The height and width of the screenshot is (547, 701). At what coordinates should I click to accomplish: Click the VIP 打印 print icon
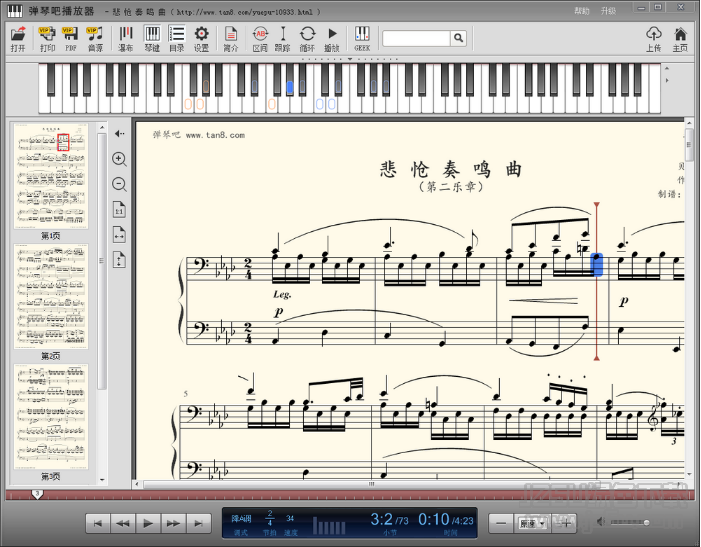point(47,38)
